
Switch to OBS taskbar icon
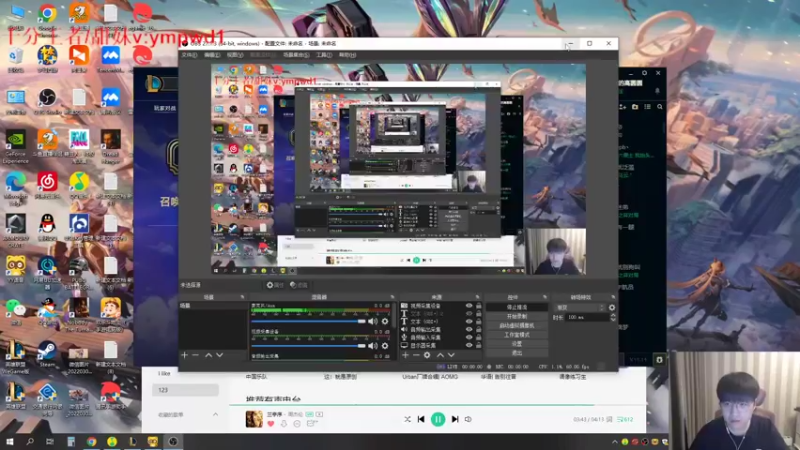(x=173, y=442)
